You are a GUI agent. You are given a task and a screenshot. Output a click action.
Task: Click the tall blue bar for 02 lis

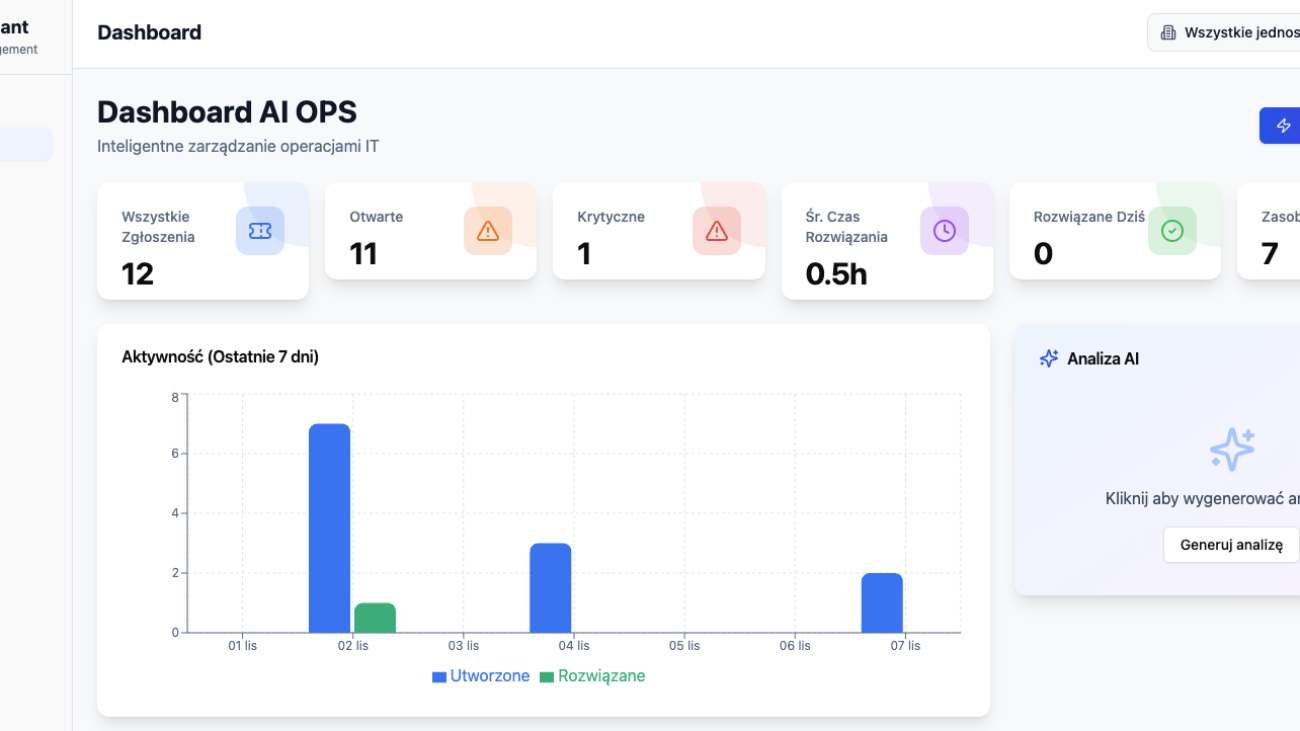(x=329, y=528)
